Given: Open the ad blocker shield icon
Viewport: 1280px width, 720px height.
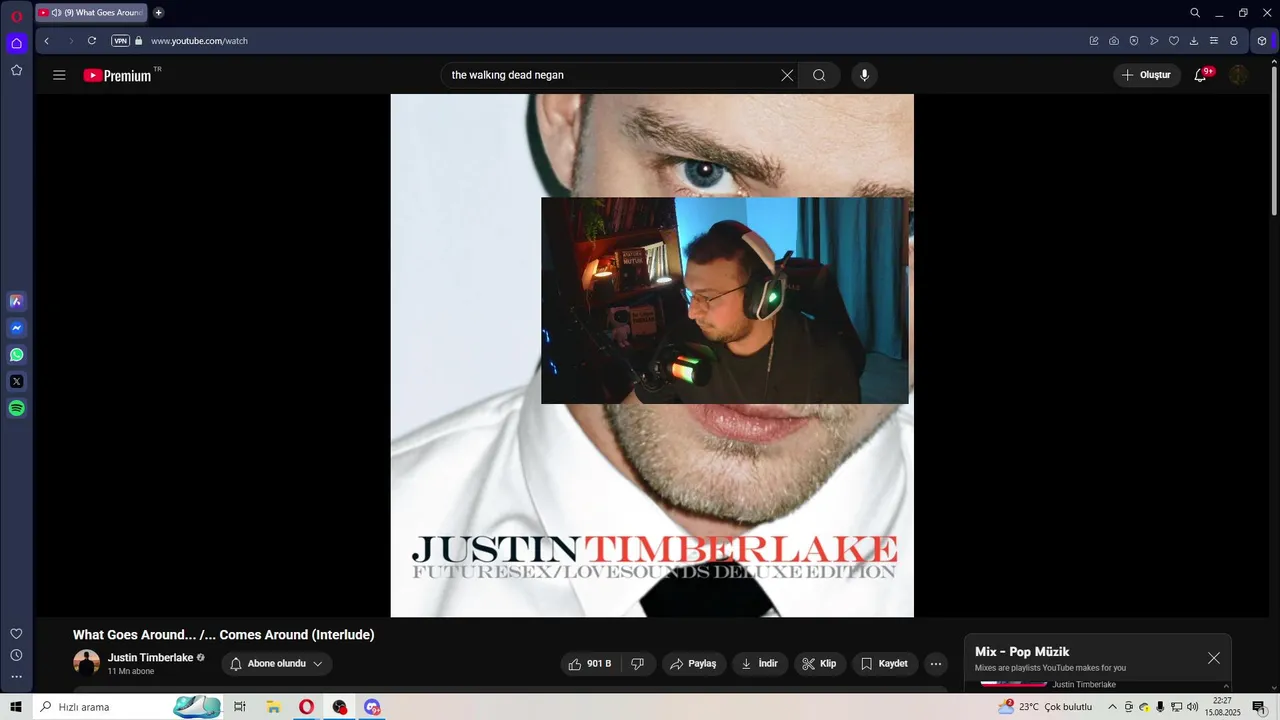Looking at the screenshot, I should click(1134, 41).
